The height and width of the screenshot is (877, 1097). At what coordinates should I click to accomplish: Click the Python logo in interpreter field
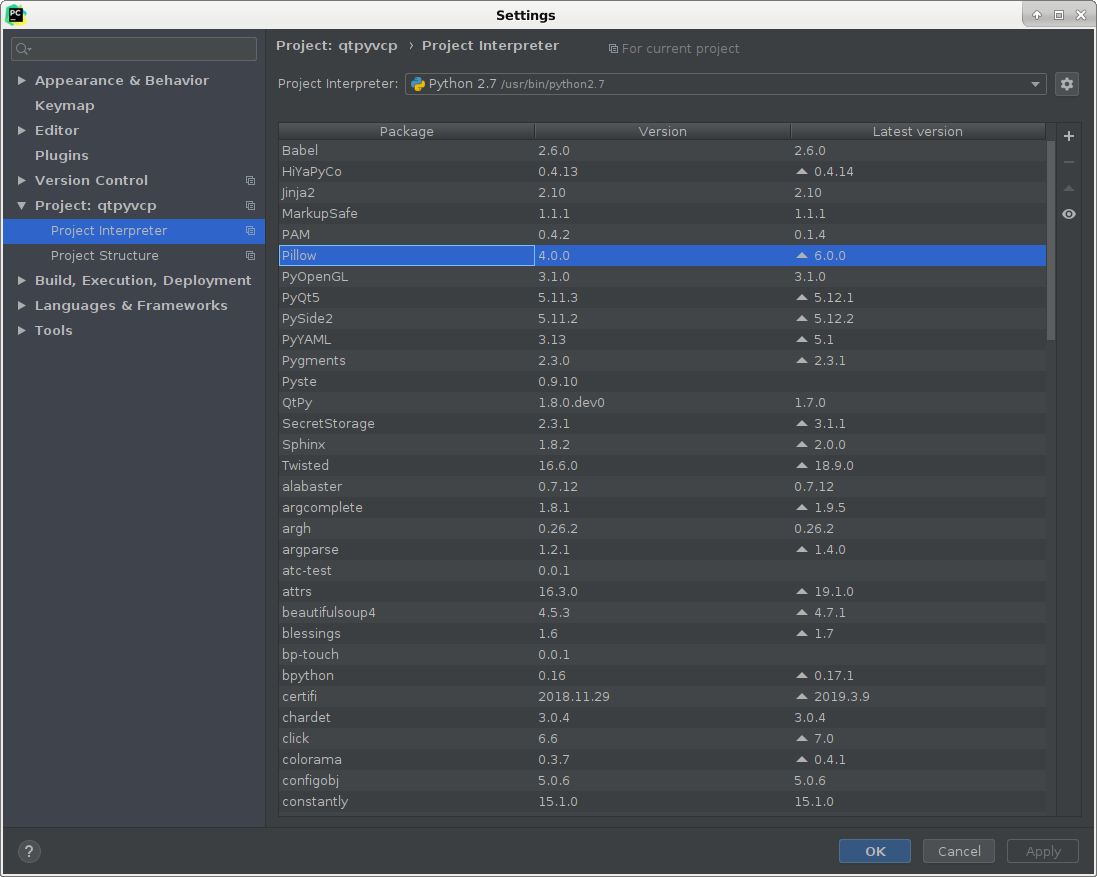click(x=418, y=84)
